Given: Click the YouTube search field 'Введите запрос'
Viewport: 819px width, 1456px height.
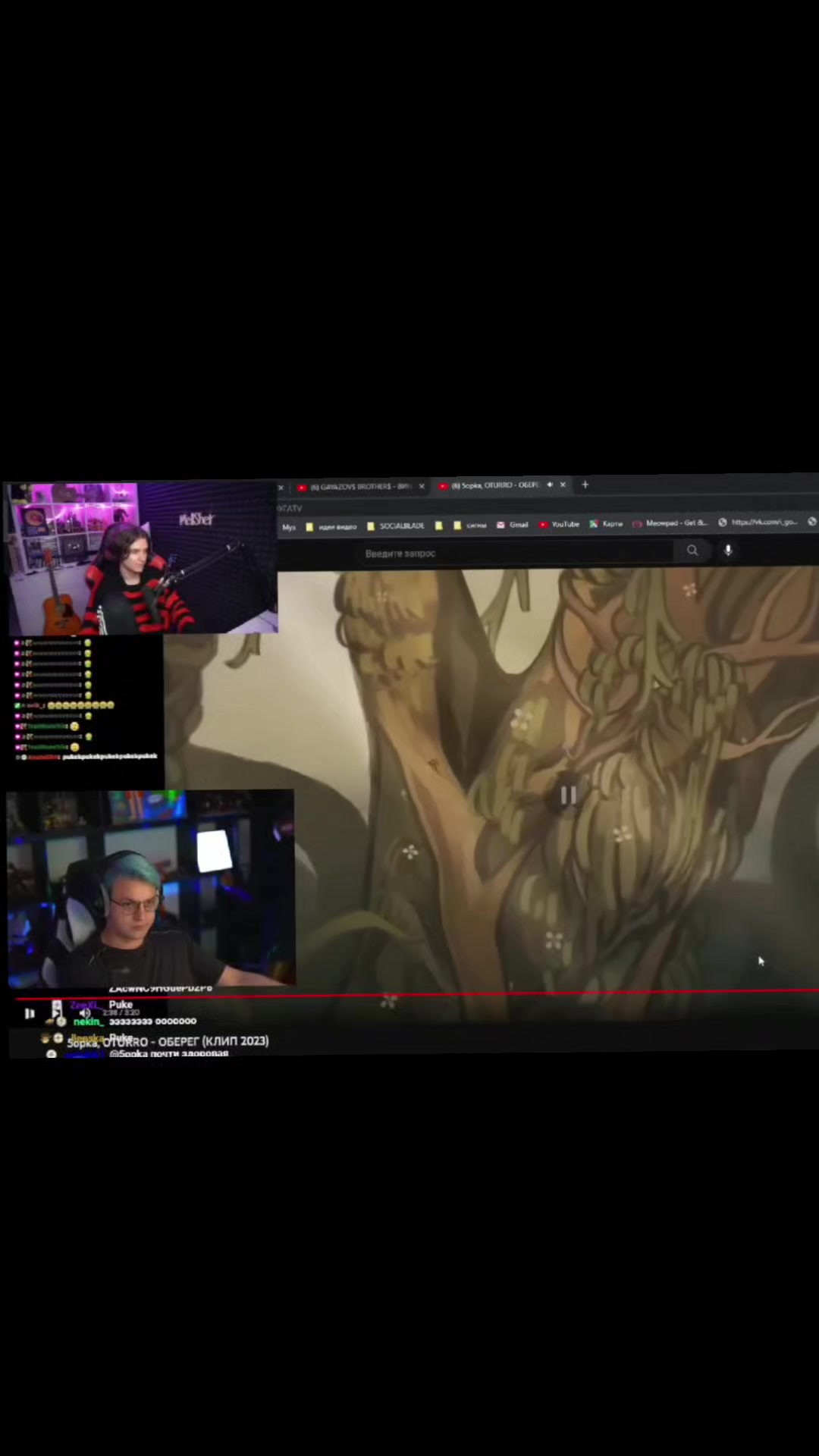Looking at the screenshot, I should (x=516, y=553).
